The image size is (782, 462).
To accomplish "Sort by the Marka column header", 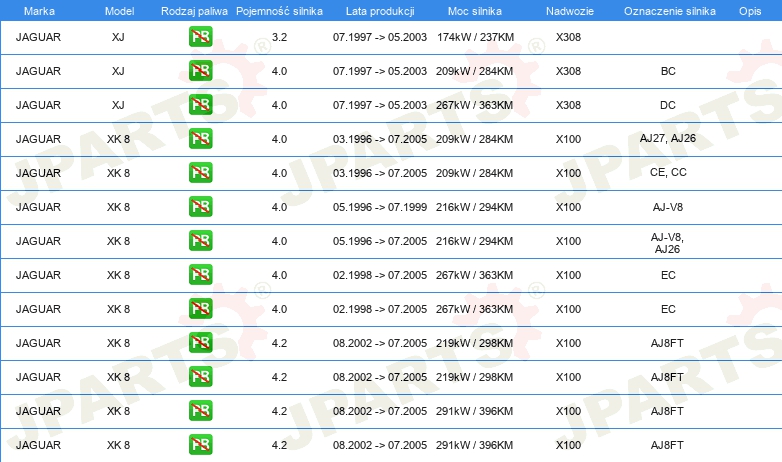I will point(39,11).
